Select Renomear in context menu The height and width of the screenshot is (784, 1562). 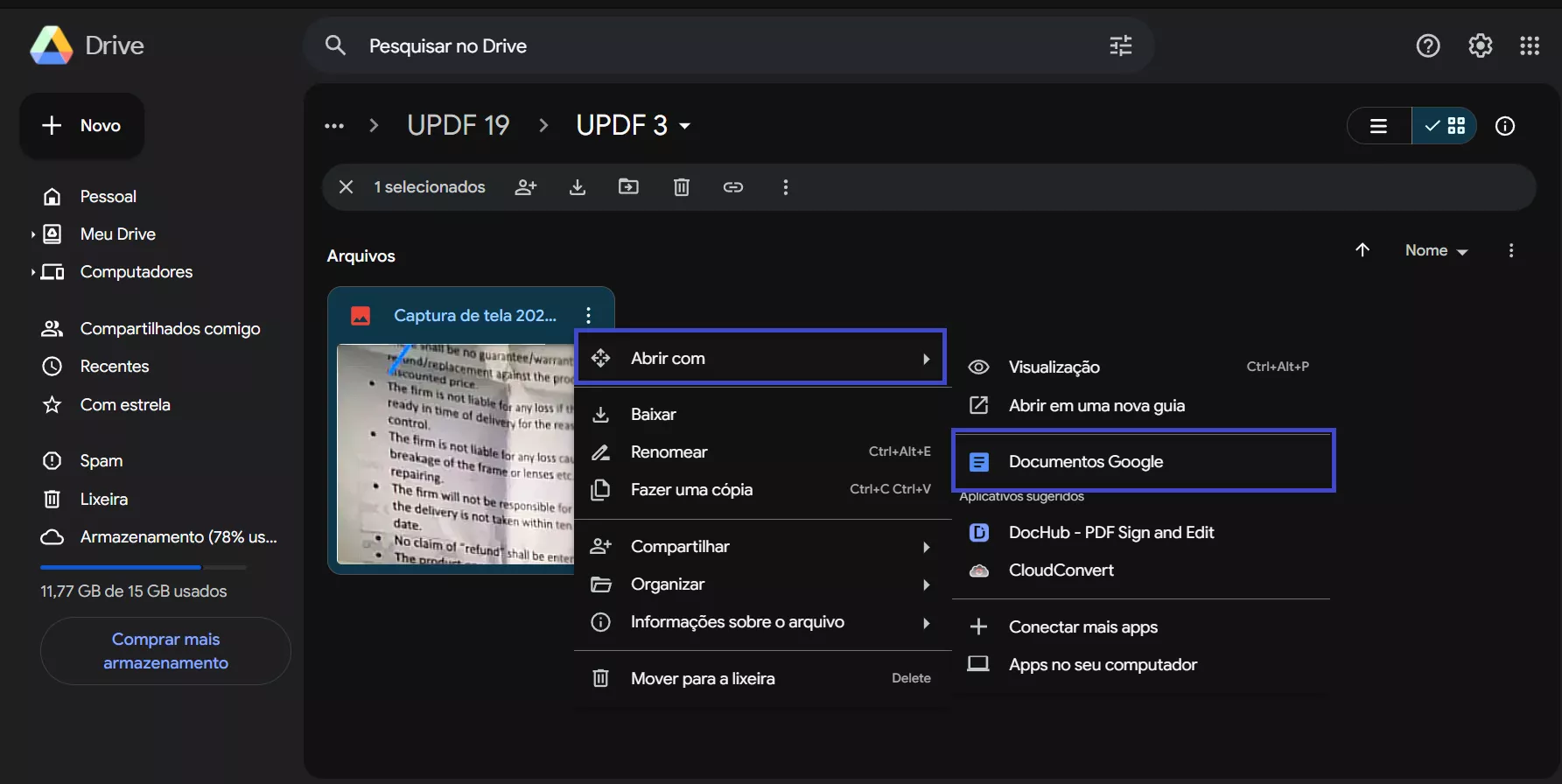click(x=669, y=452)
